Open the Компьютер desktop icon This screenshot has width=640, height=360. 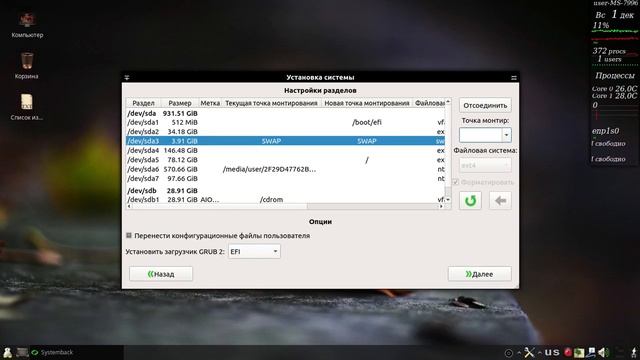[27, 25]
